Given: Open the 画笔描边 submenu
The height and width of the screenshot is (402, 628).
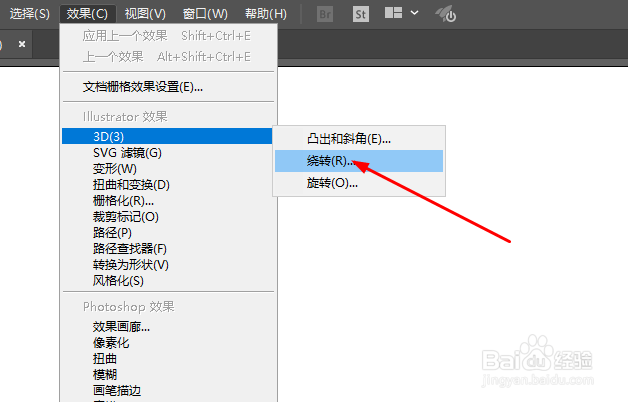Looking at the screenshot, I should (x=167, y=391).
